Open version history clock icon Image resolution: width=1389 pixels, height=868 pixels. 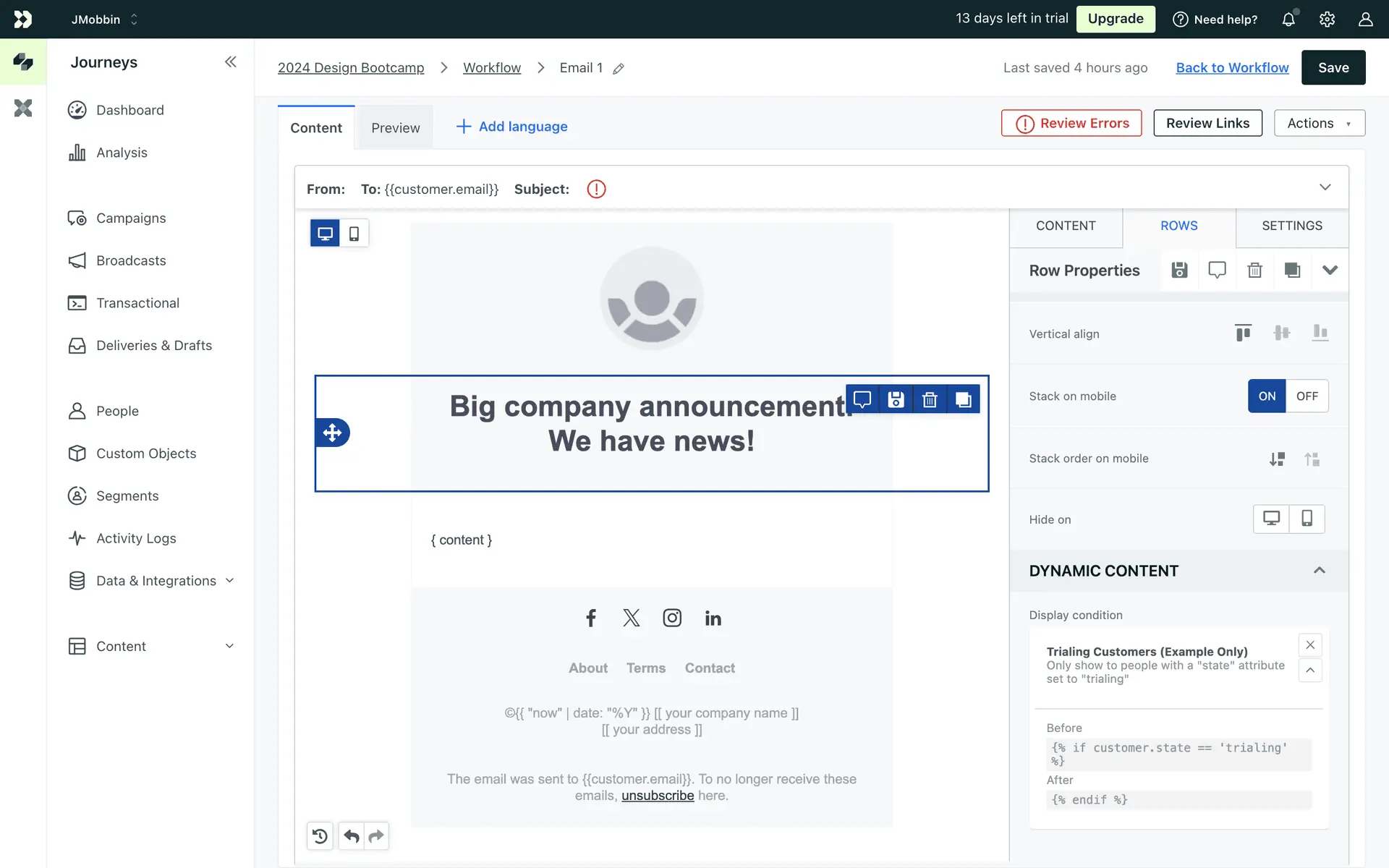pos(320,836)
